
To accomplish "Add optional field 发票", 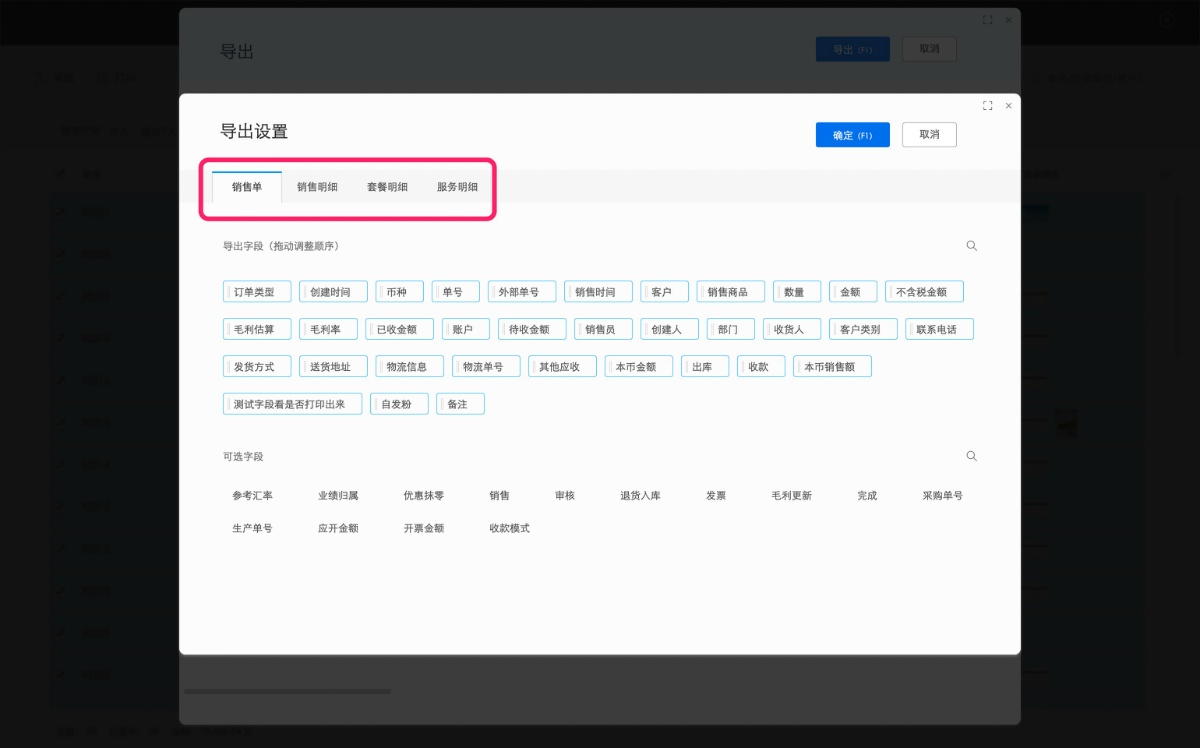I will click(716, 495).
